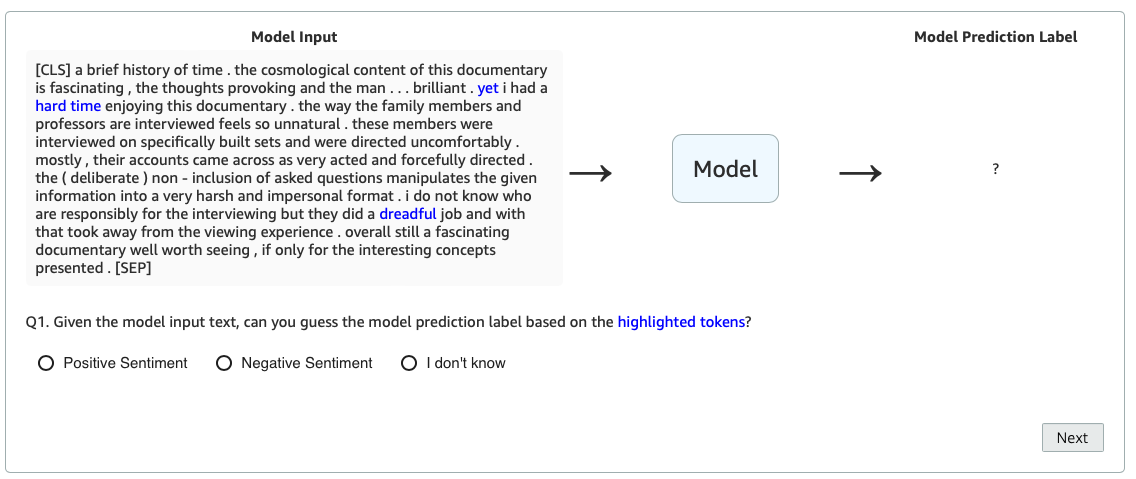Click the question mark prediction placeholder

coord(995,170)
